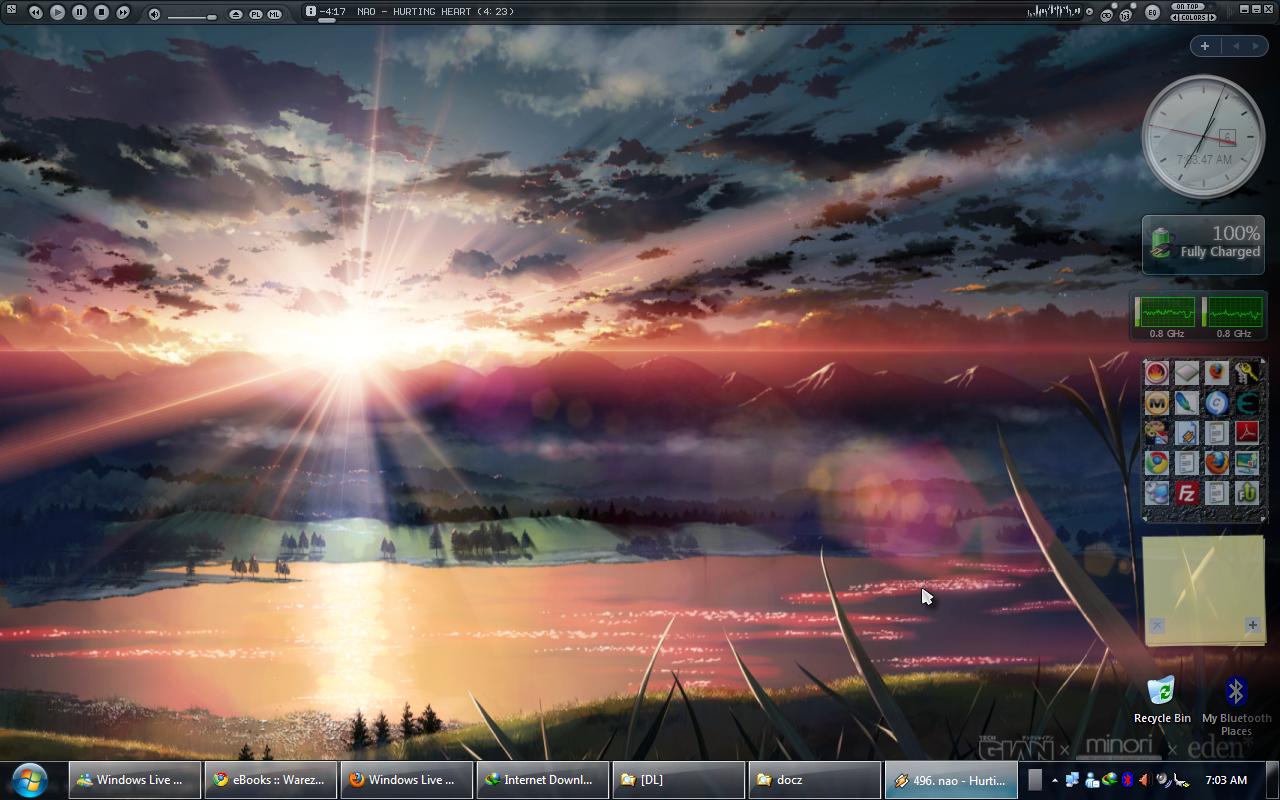
Task: Switch to eBooks Chrome taskbar window
Action: click(270, 780)
